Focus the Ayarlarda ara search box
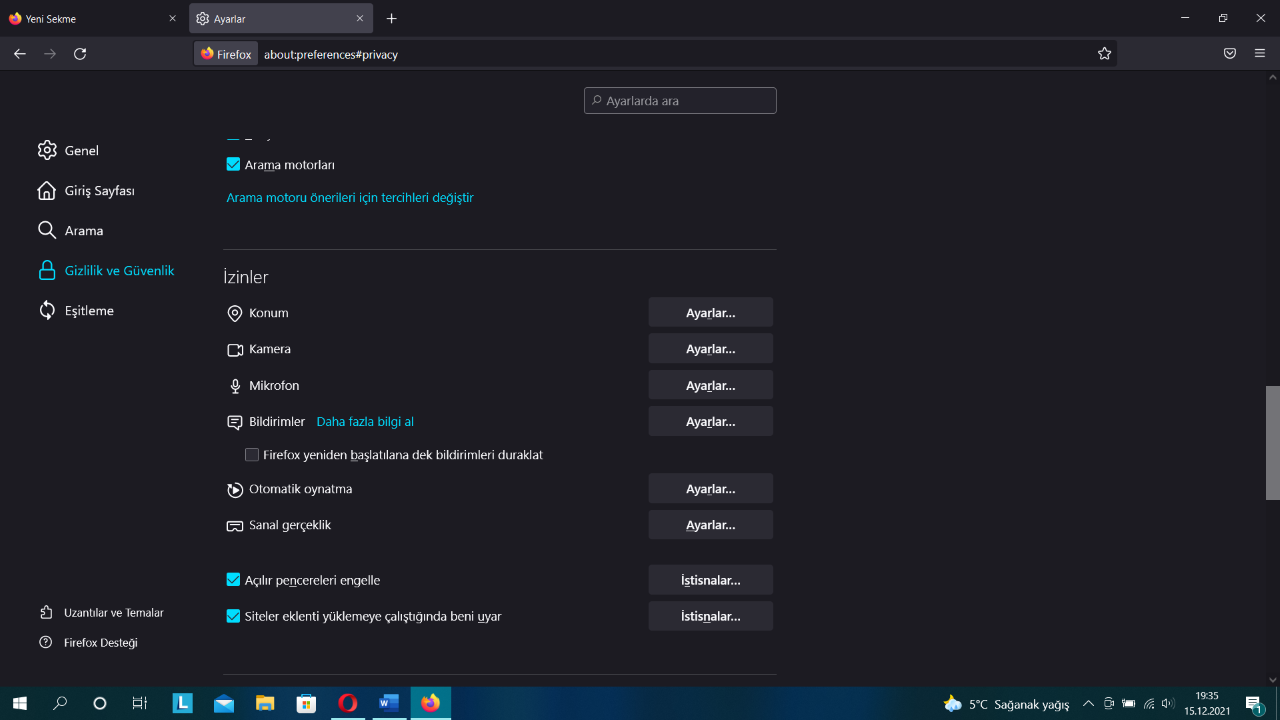Viewport: 1280px width, 720px height. coord(680,101)
